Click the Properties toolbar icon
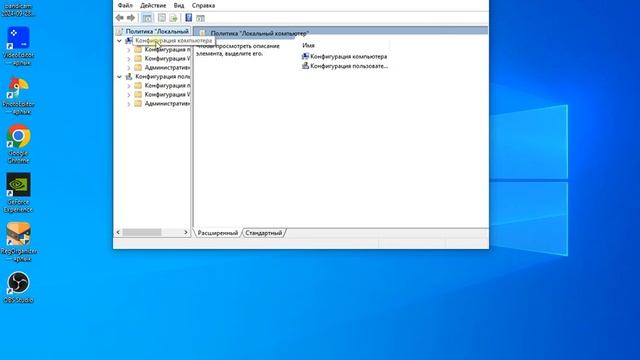This screenshot has width=640, height=360. [x=162, y=18]
